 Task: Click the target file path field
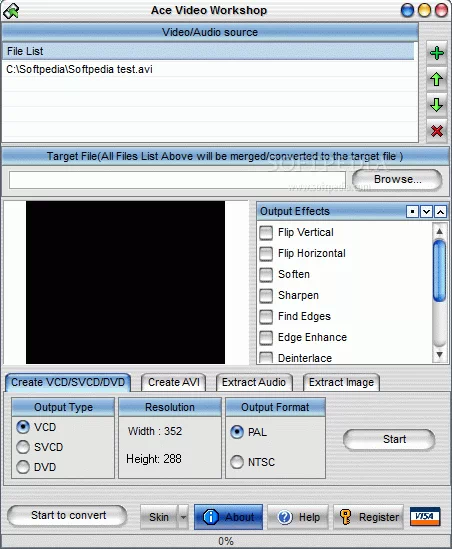(x=177, y=180)
